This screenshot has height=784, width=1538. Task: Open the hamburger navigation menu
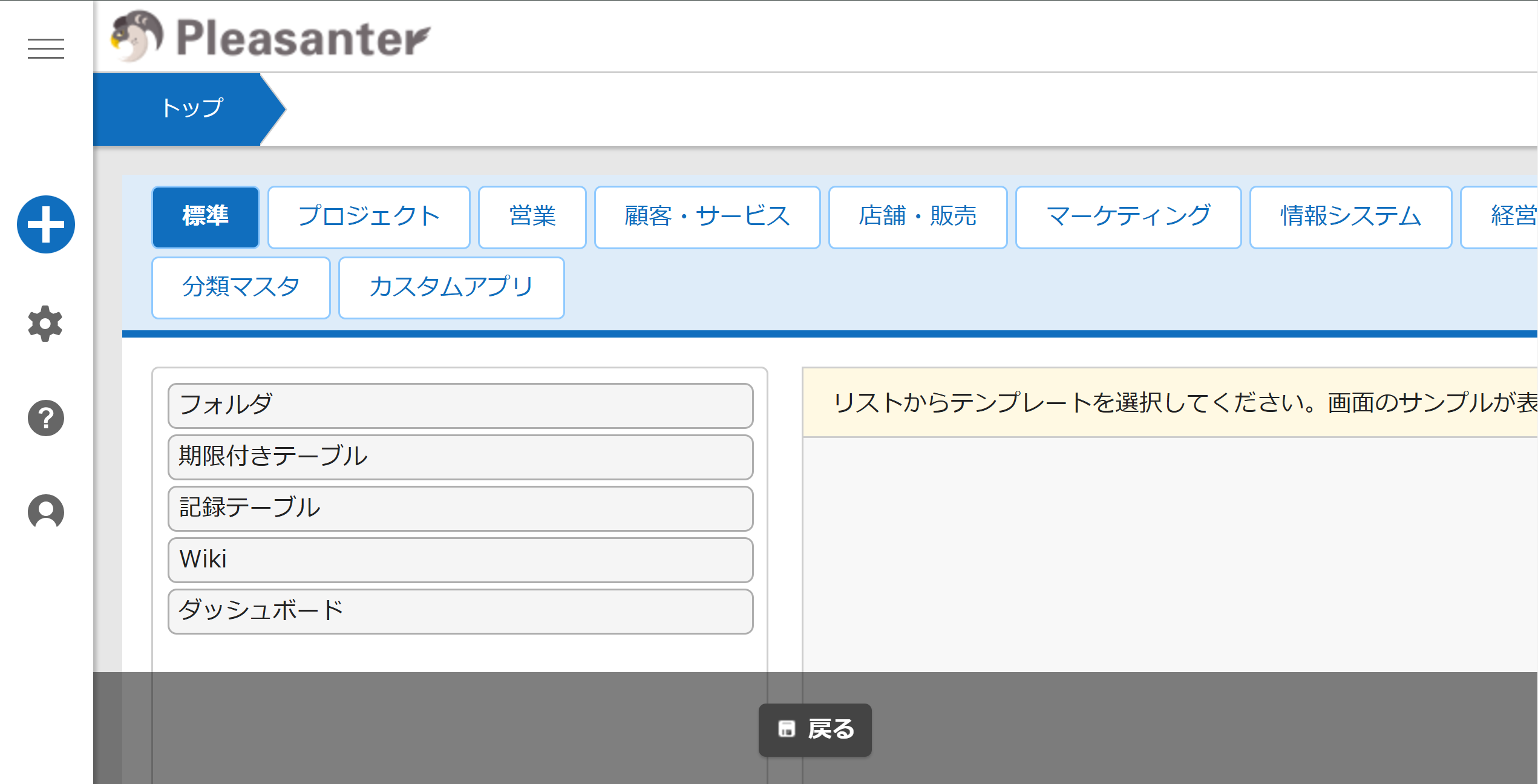click(46, 48)
